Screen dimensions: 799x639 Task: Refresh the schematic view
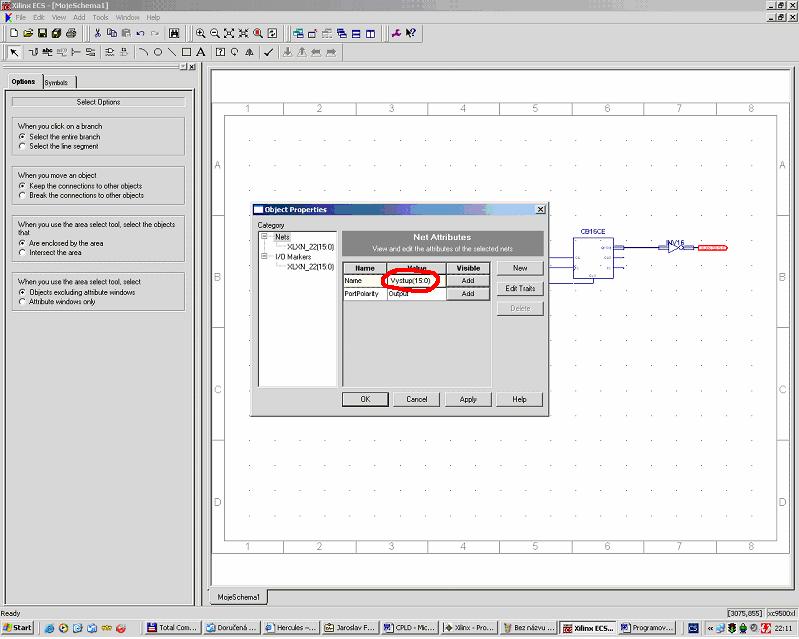pyautogui.click(x=273, y=34)
